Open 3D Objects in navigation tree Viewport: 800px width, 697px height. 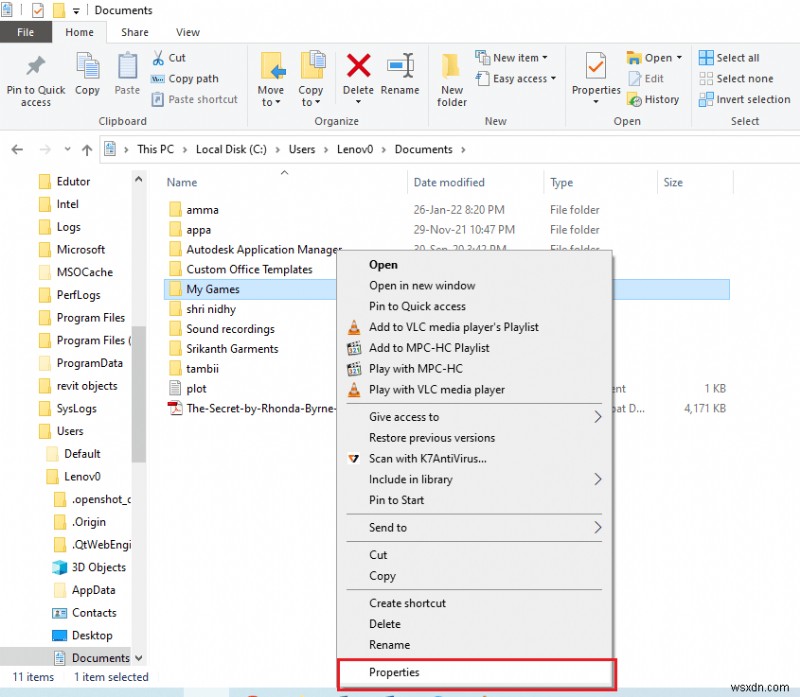click(x=98, y=567)
